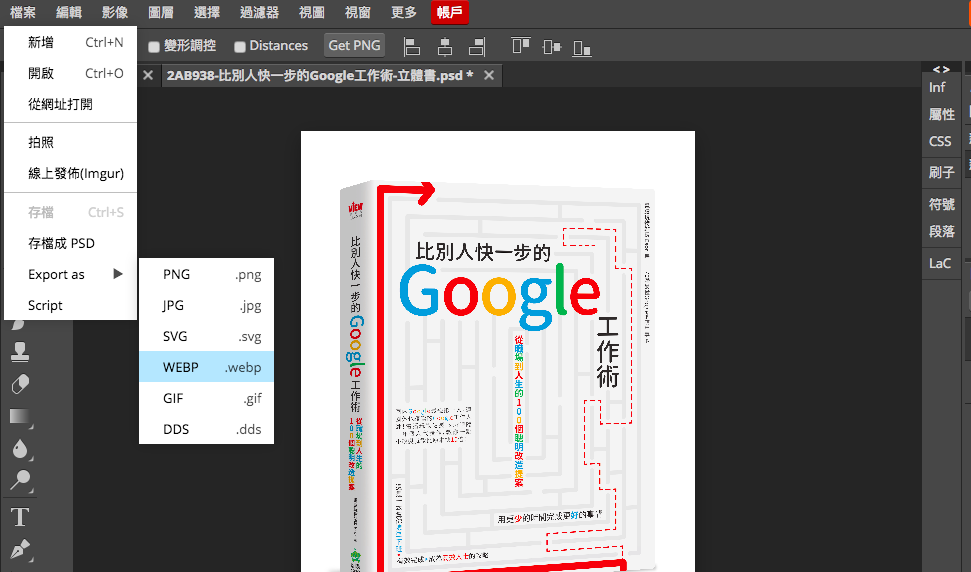Select the Eraser tool
This screenshot has width=971, height=572.
click(x=19, y=384)
